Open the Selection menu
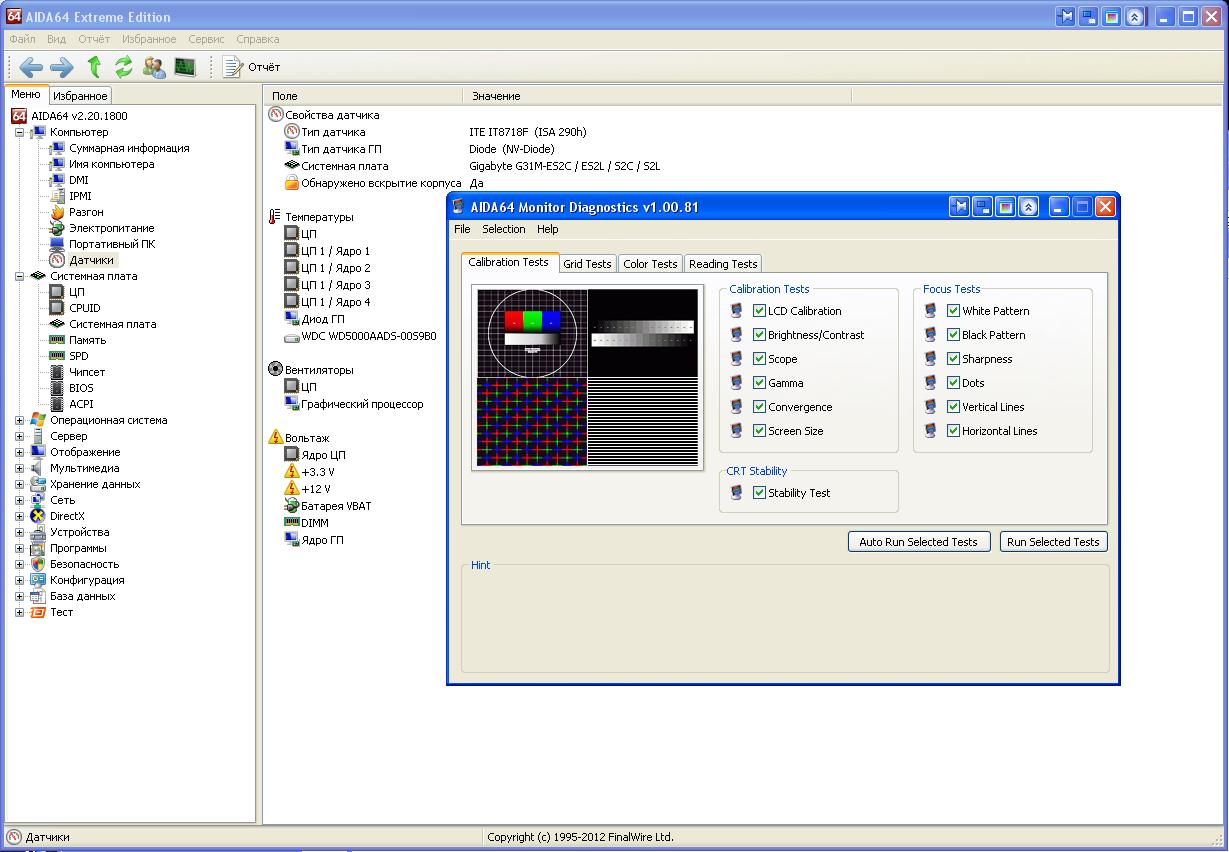1229x852 pixels. 503,229
